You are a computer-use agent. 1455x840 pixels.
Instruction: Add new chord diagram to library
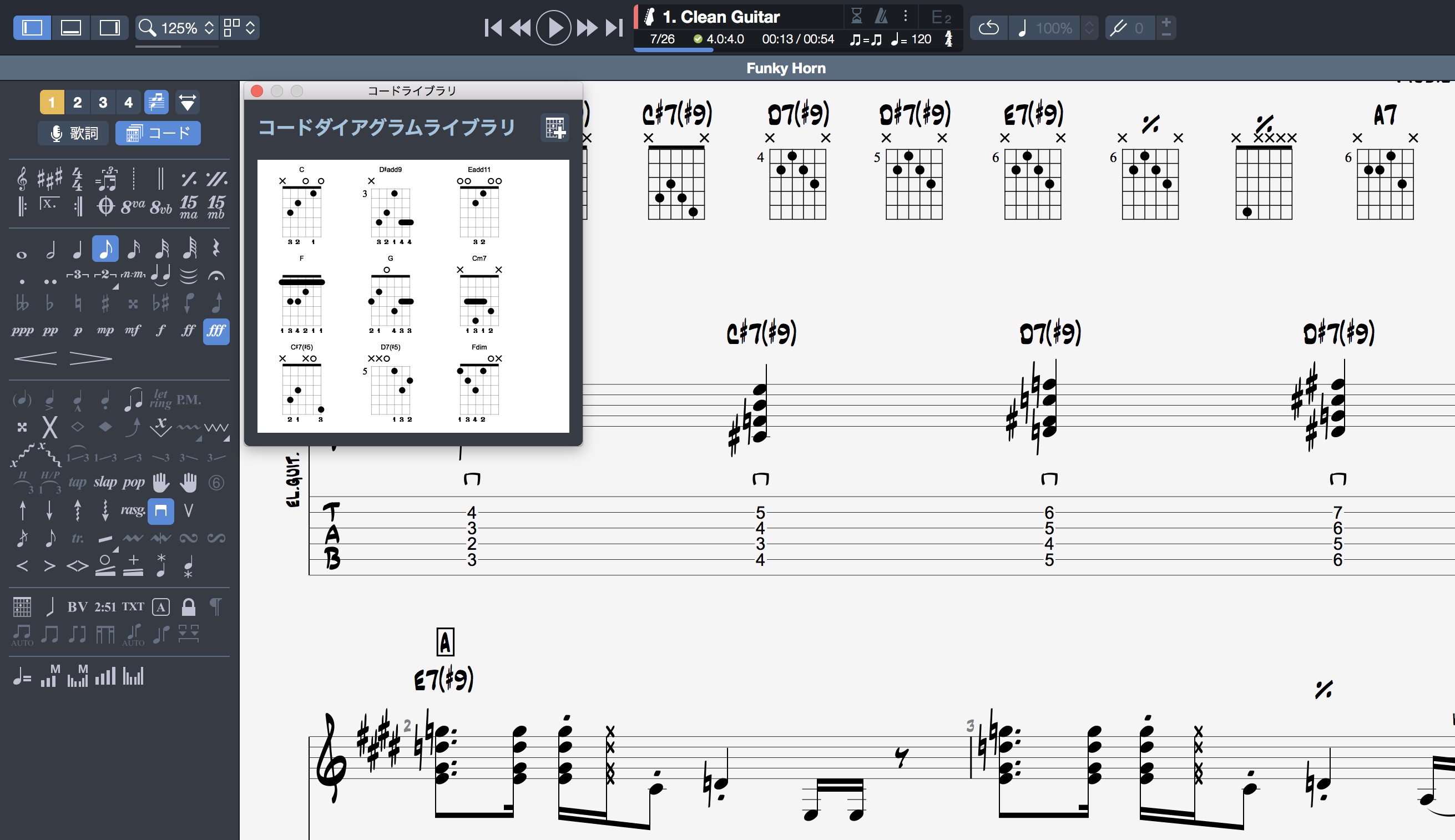(554, 128)
